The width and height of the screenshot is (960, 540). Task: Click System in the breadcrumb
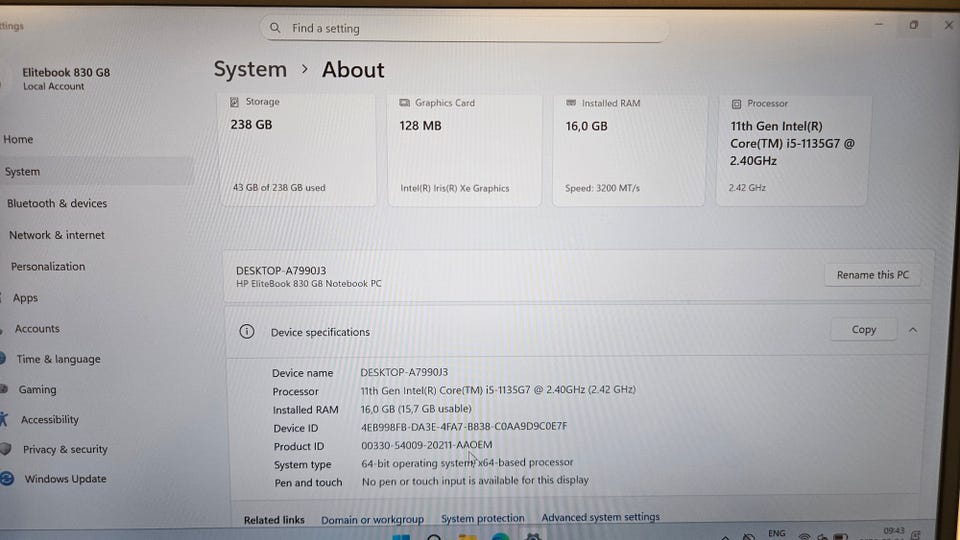pos(250,69)
